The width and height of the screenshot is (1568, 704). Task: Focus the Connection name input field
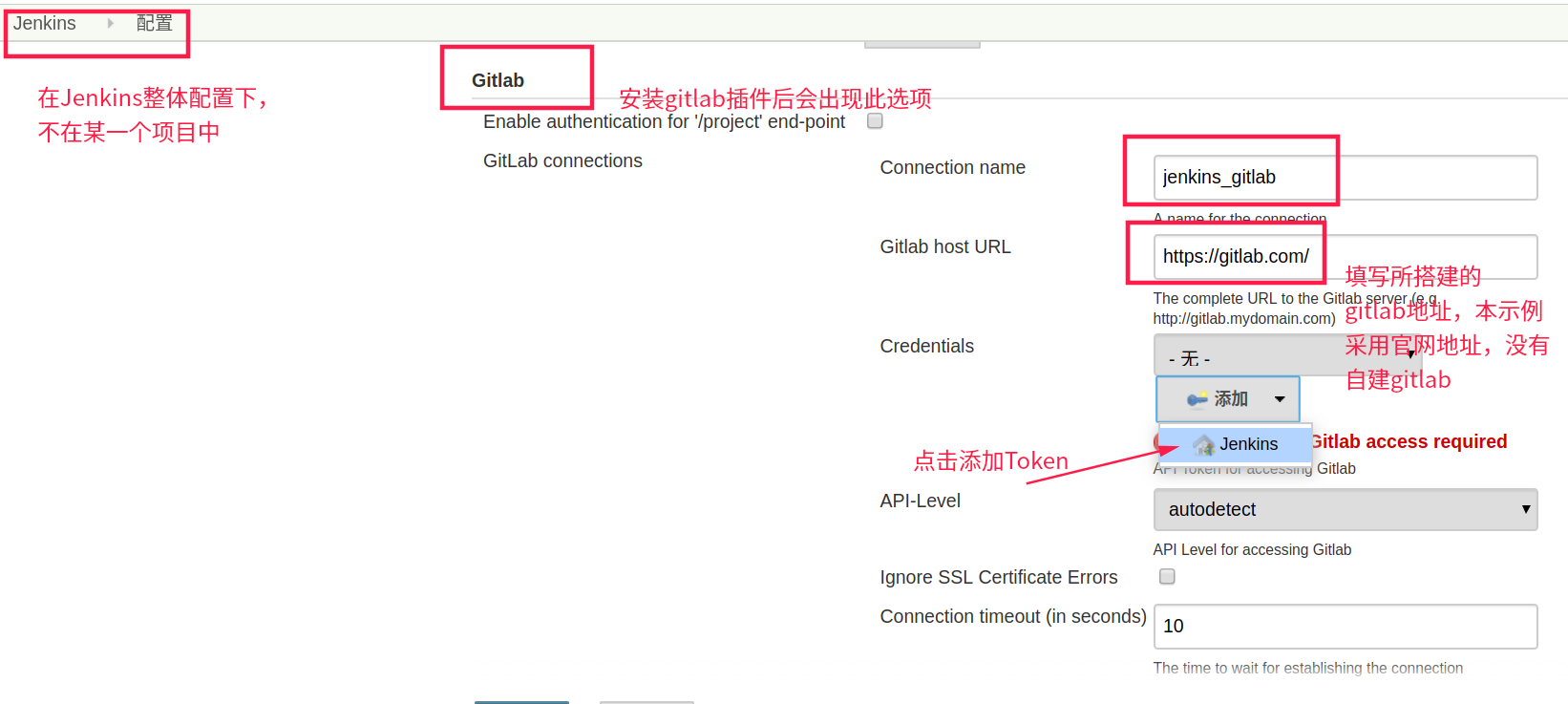(x=1345, y=178)
